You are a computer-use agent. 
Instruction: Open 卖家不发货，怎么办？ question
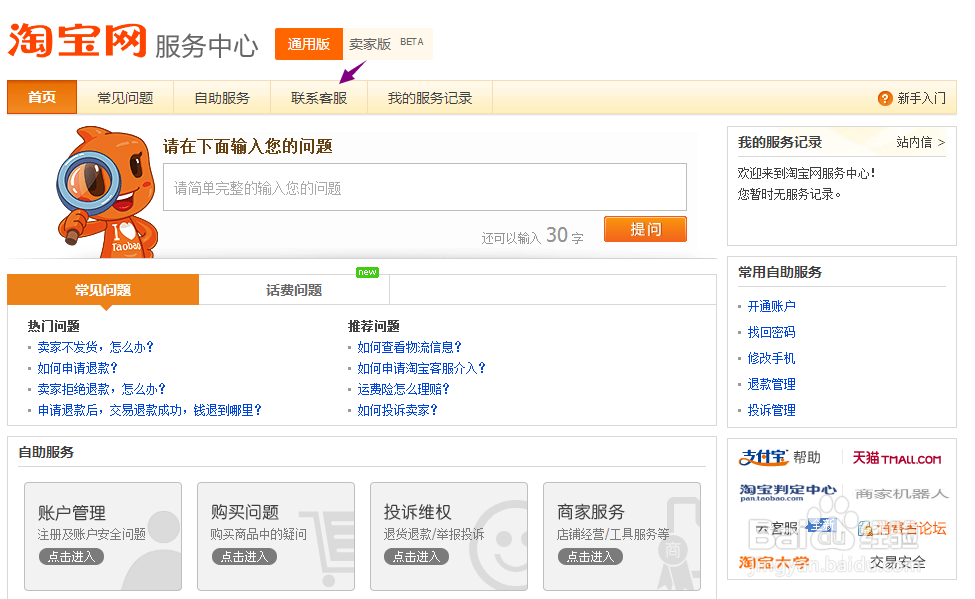(95, 347)
